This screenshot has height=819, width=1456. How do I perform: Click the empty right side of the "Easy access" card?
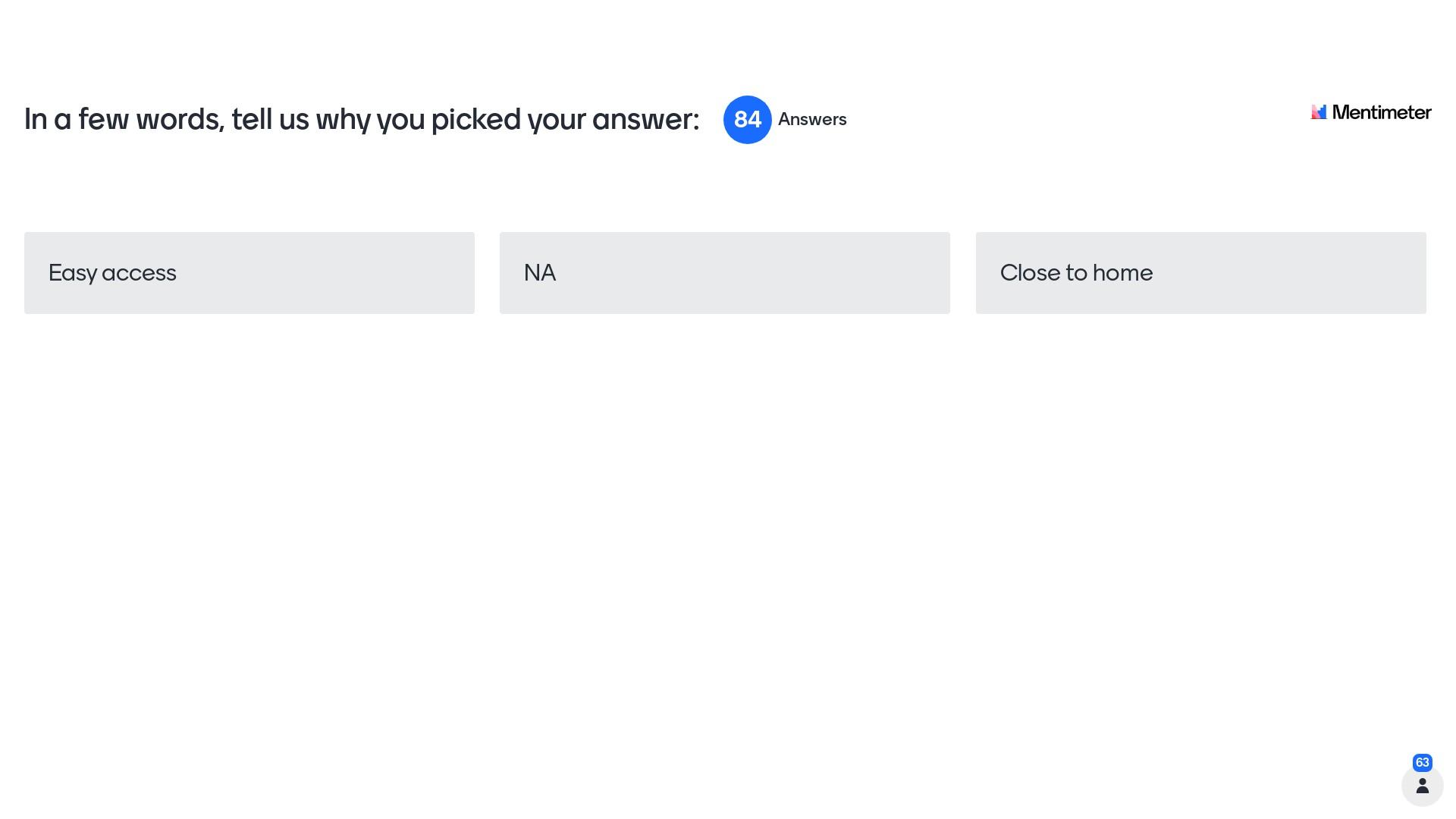[379, 273]
